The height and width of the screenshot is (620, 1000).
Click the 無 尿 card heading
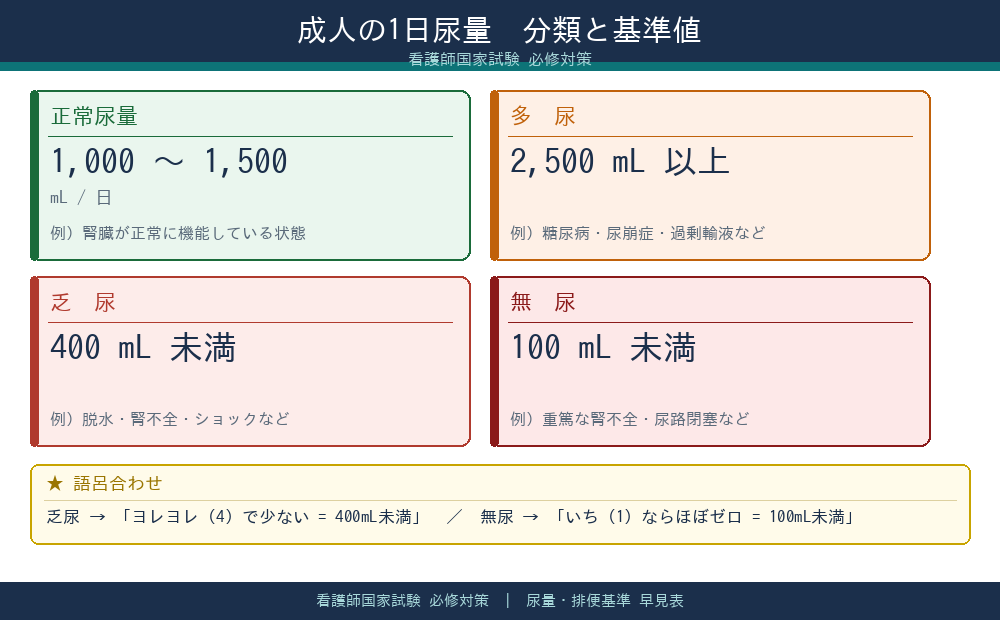coord(543,302)
